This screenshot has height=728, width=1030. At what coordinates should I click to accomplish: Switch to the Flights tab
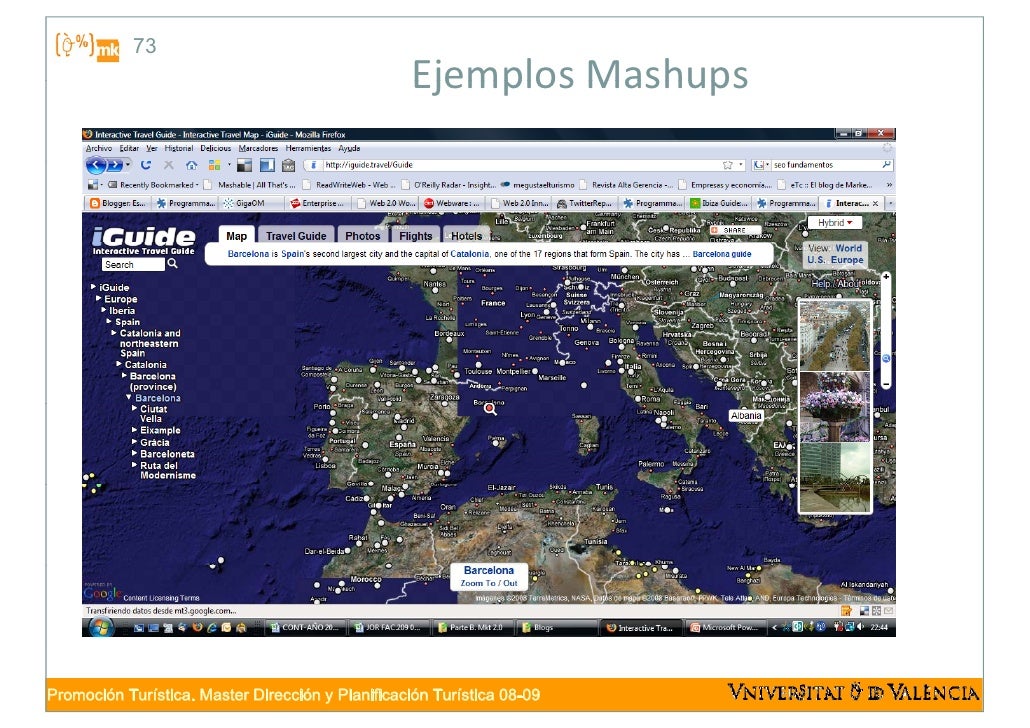pyautogui.click(x=415, y=236)
